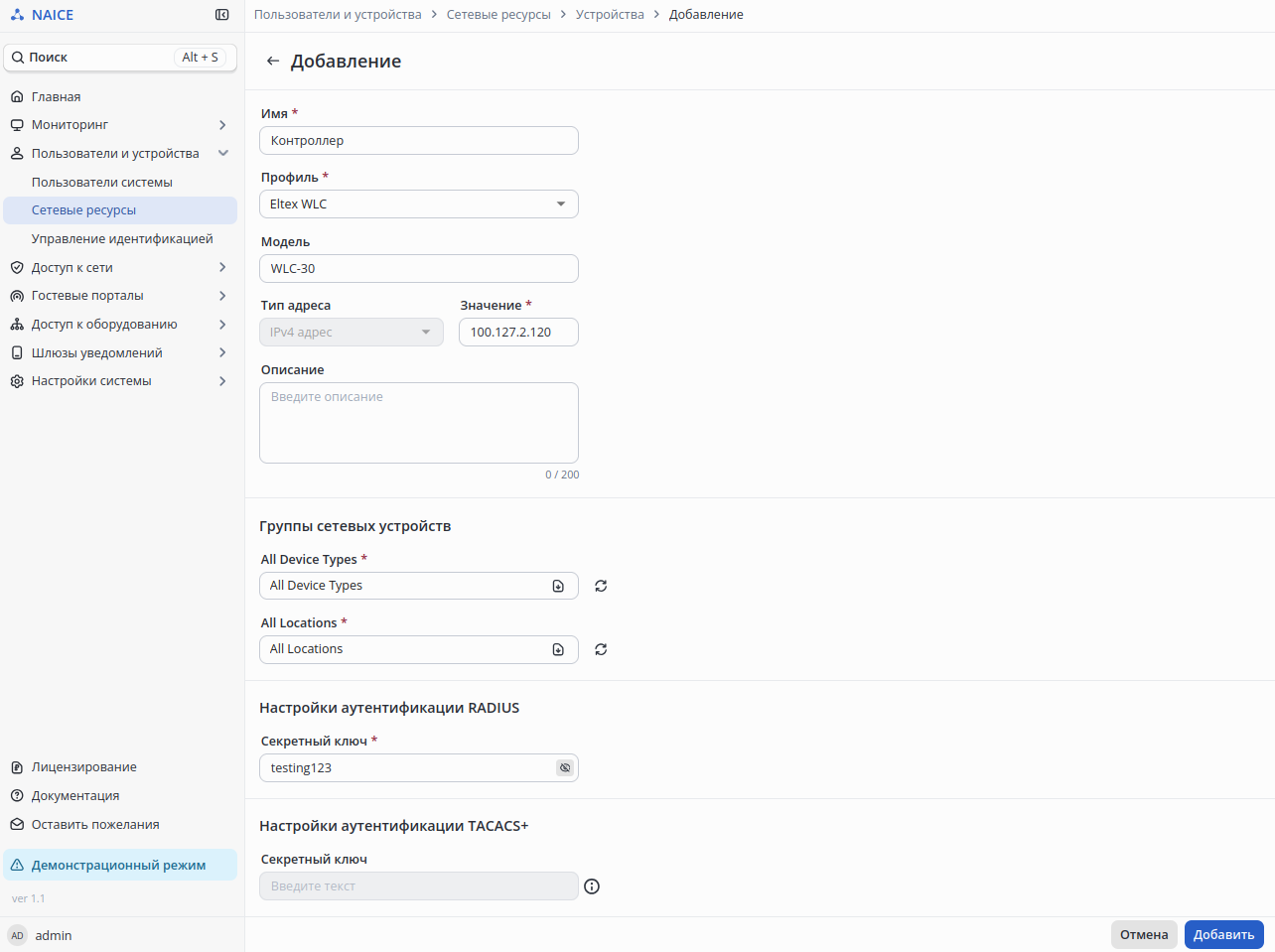
Task: Refresh the All Locations group
Action: [601, 649]
